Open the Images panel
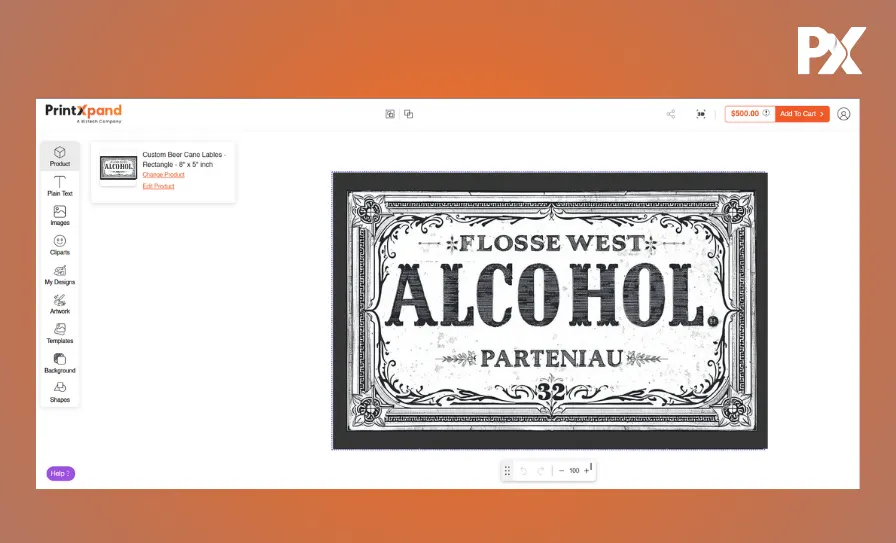This screenshot has height=543, width=896. (59, 215)
